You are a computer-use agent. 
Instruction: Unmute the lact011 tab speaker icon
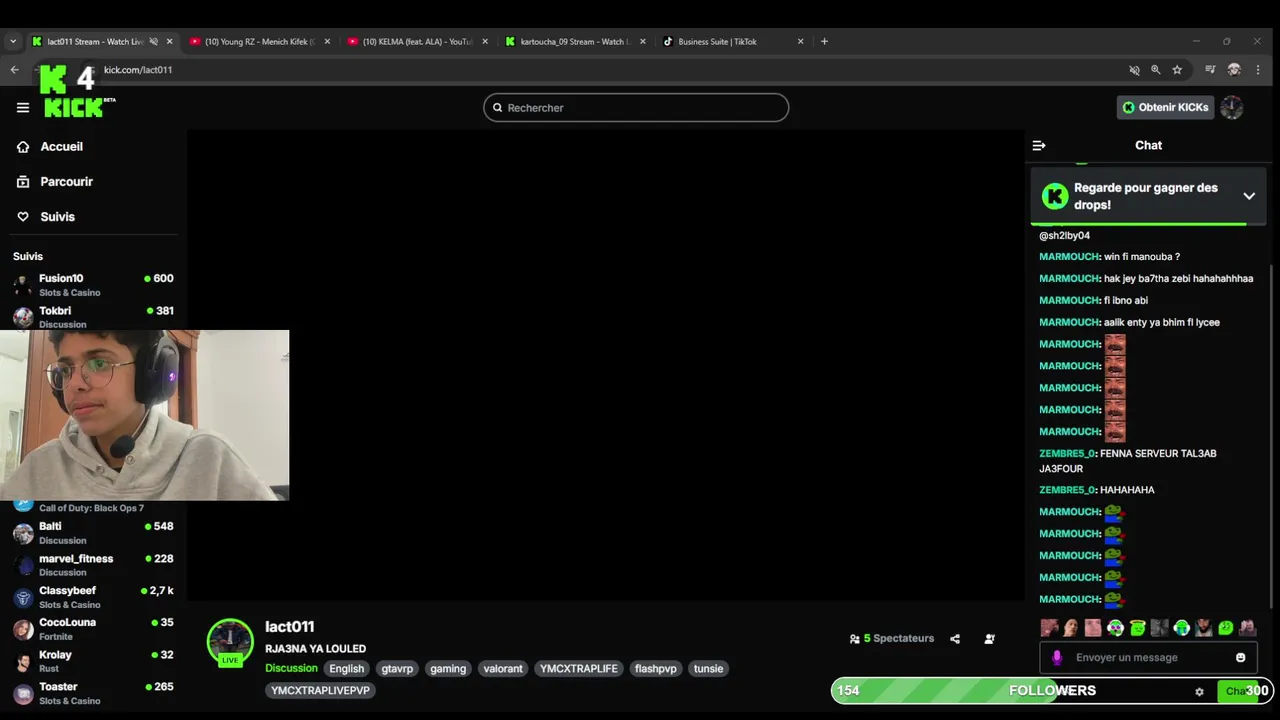tap(153, 41)
